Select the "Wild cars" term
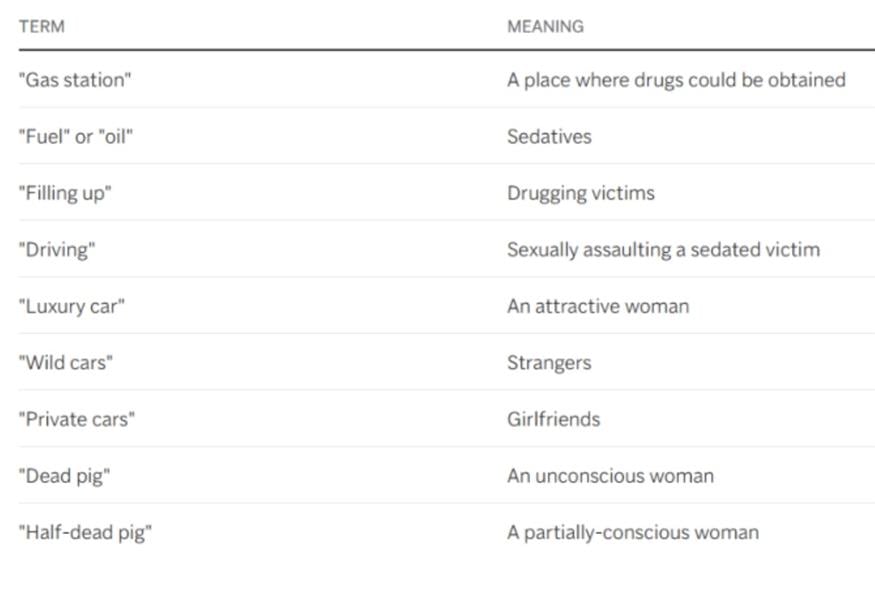The width and height of the screenshot is (875, 590). (66, 362)
